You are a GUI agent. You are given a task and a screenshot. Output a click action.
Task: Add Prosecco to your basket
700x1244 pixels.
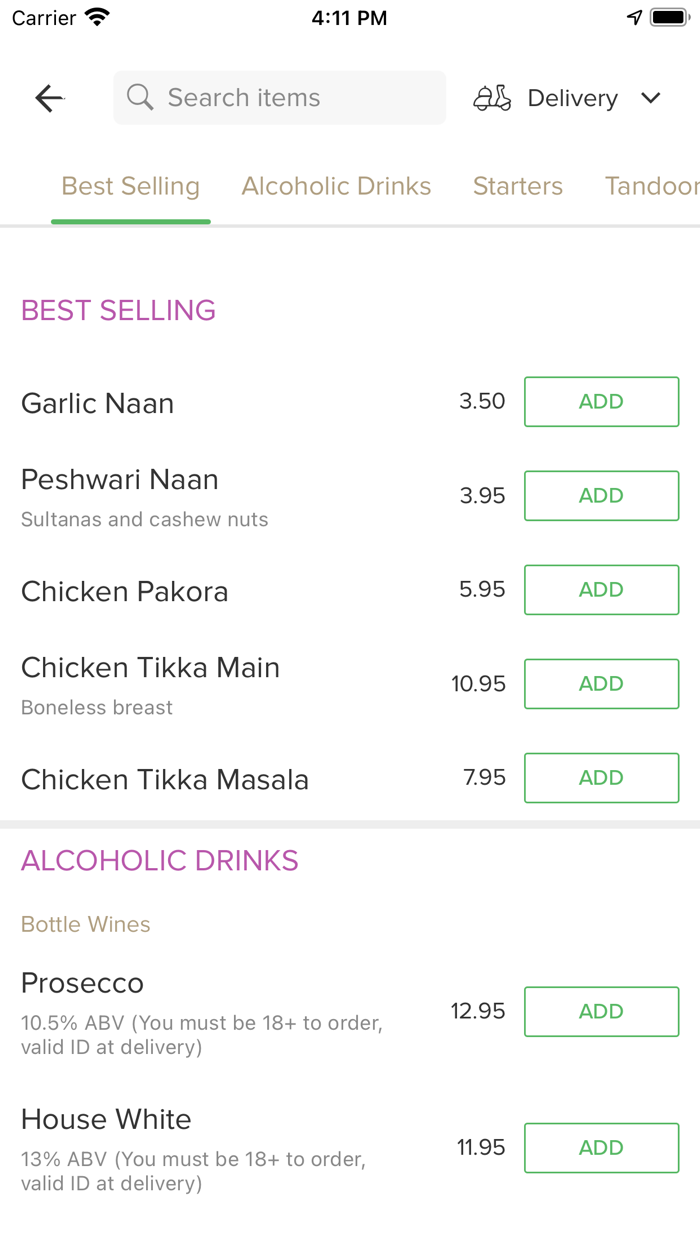click(x=601, y=1011)
